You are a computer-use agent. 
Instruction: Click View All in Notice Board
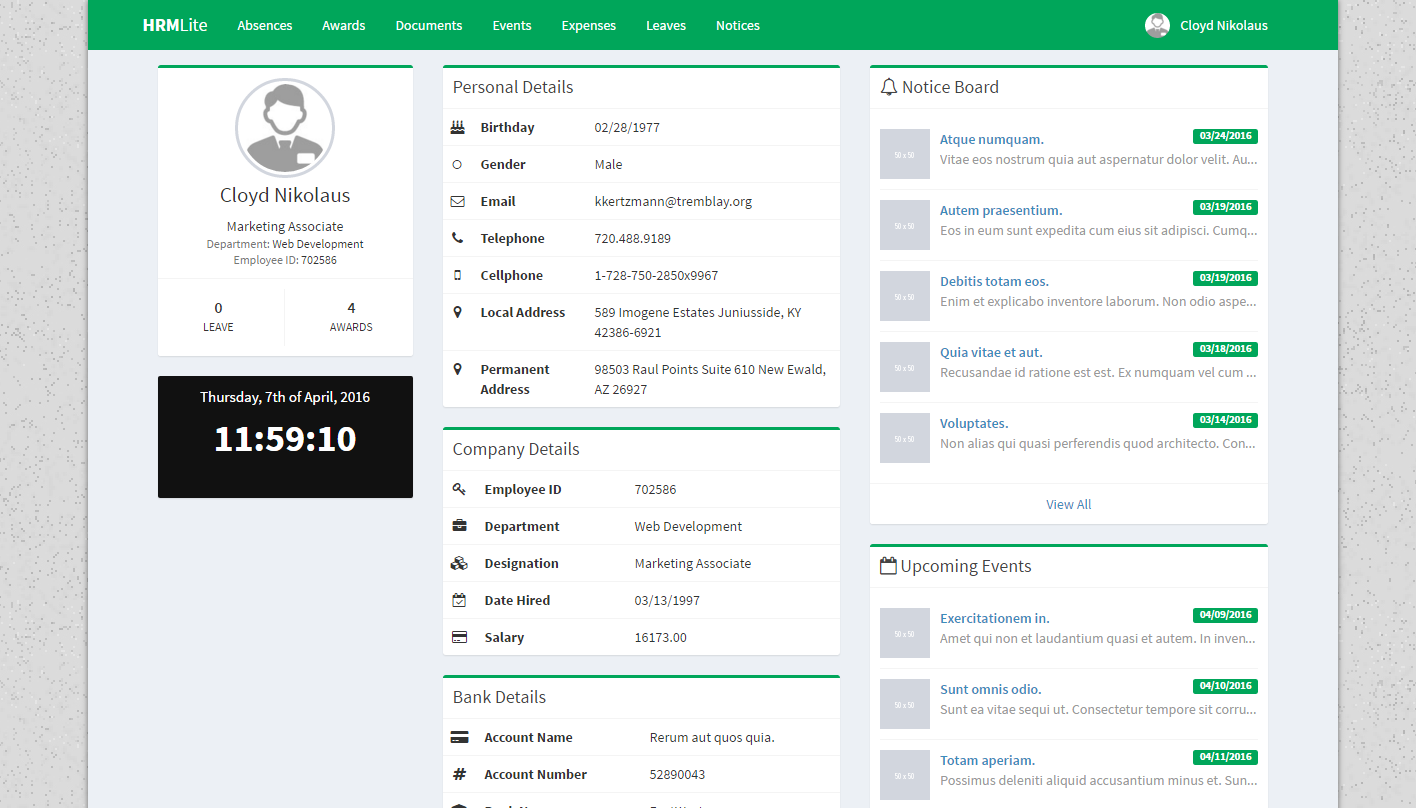(1068, 504)
